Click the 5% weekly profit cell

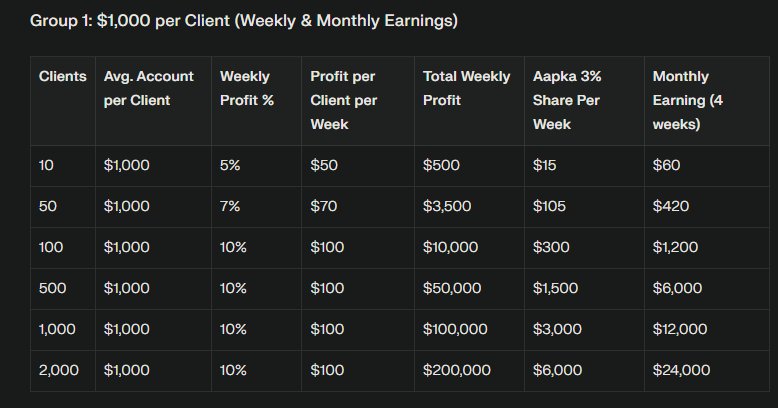tap(230, 165)
